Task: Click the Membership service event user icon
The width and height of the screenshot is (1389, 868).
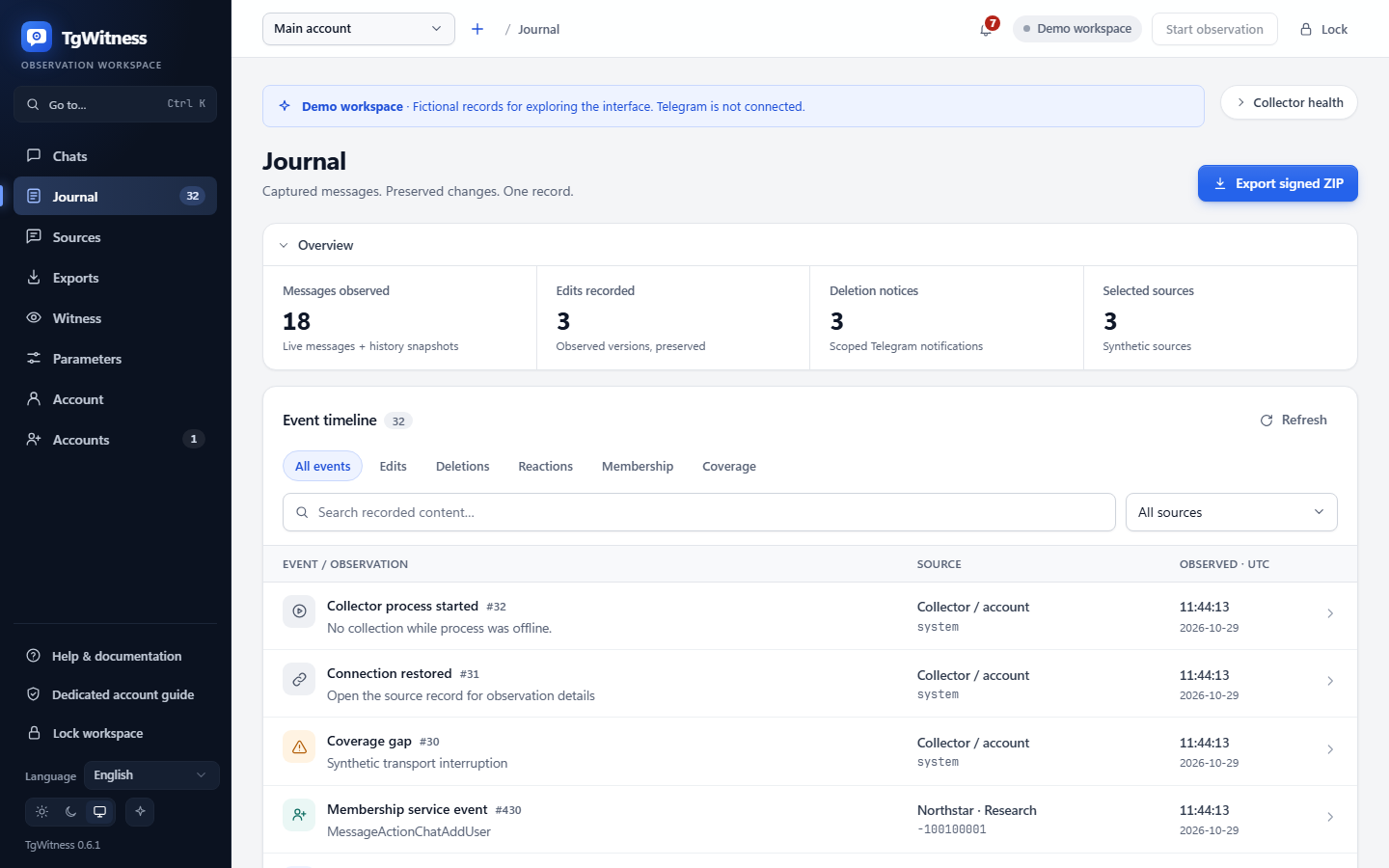Action: pyautogui.click(x=299, y=814)
